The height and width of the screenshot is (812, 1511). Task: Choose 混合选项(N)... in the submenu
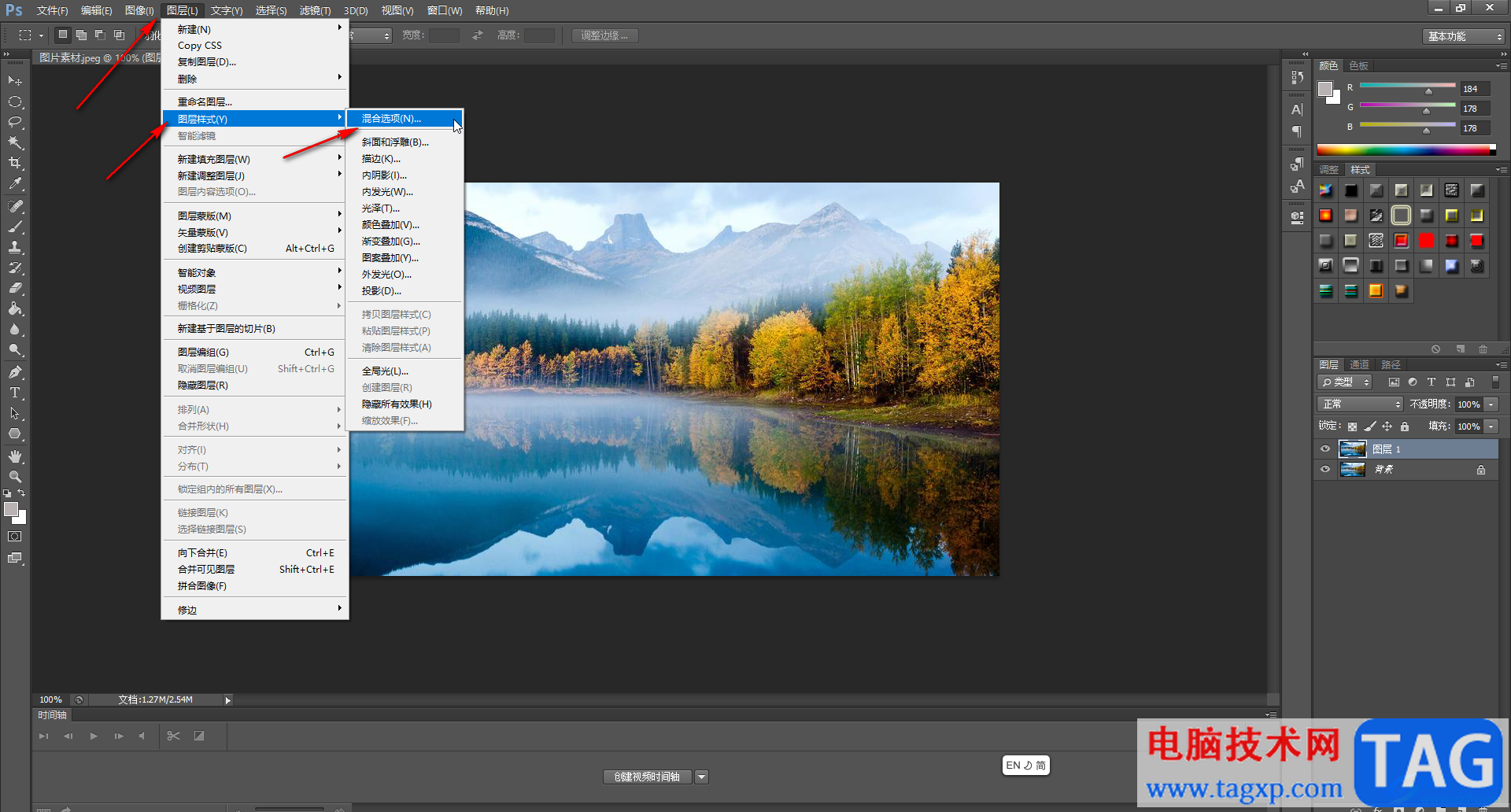[405, 119]
